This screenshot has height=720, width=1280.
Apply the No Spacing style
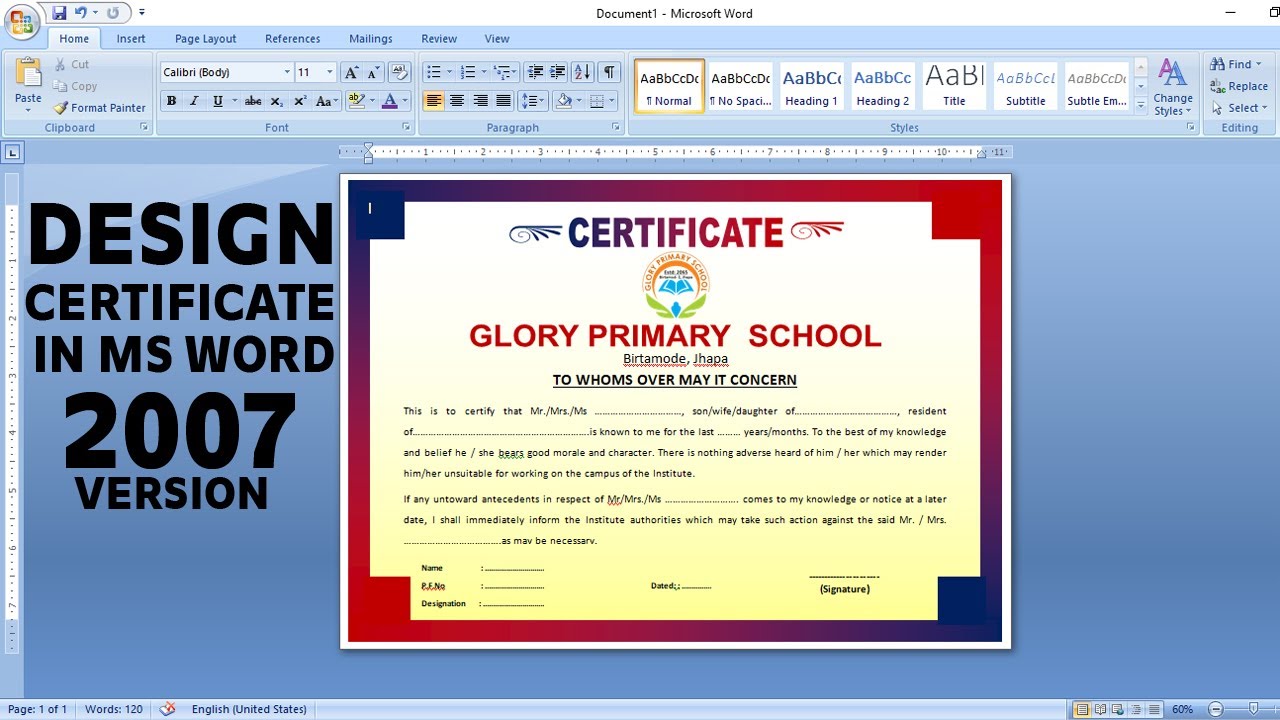(740, 86)
